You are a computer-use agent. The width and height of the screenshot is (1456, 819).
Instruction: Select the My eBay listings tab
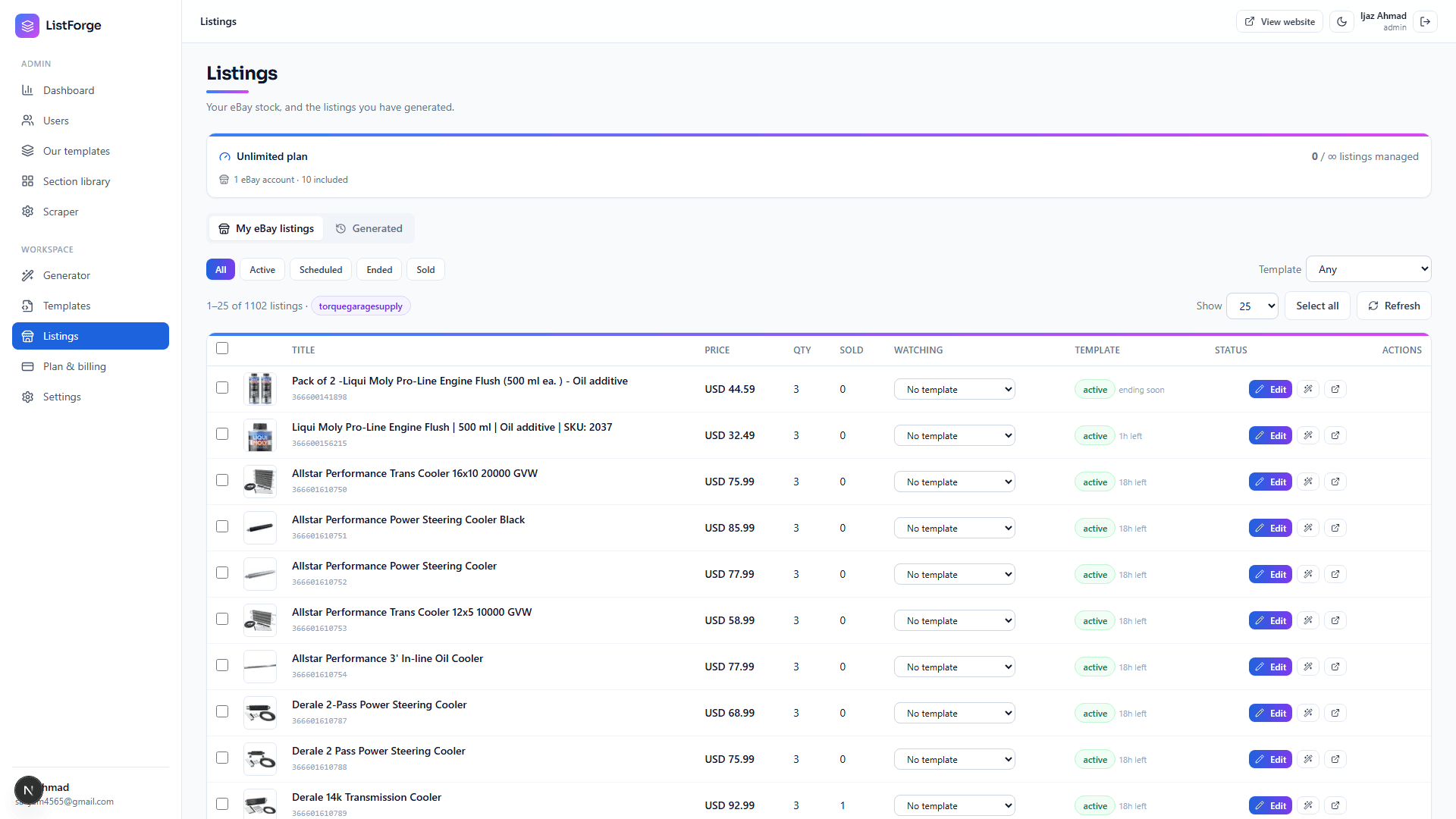[266, 228]
